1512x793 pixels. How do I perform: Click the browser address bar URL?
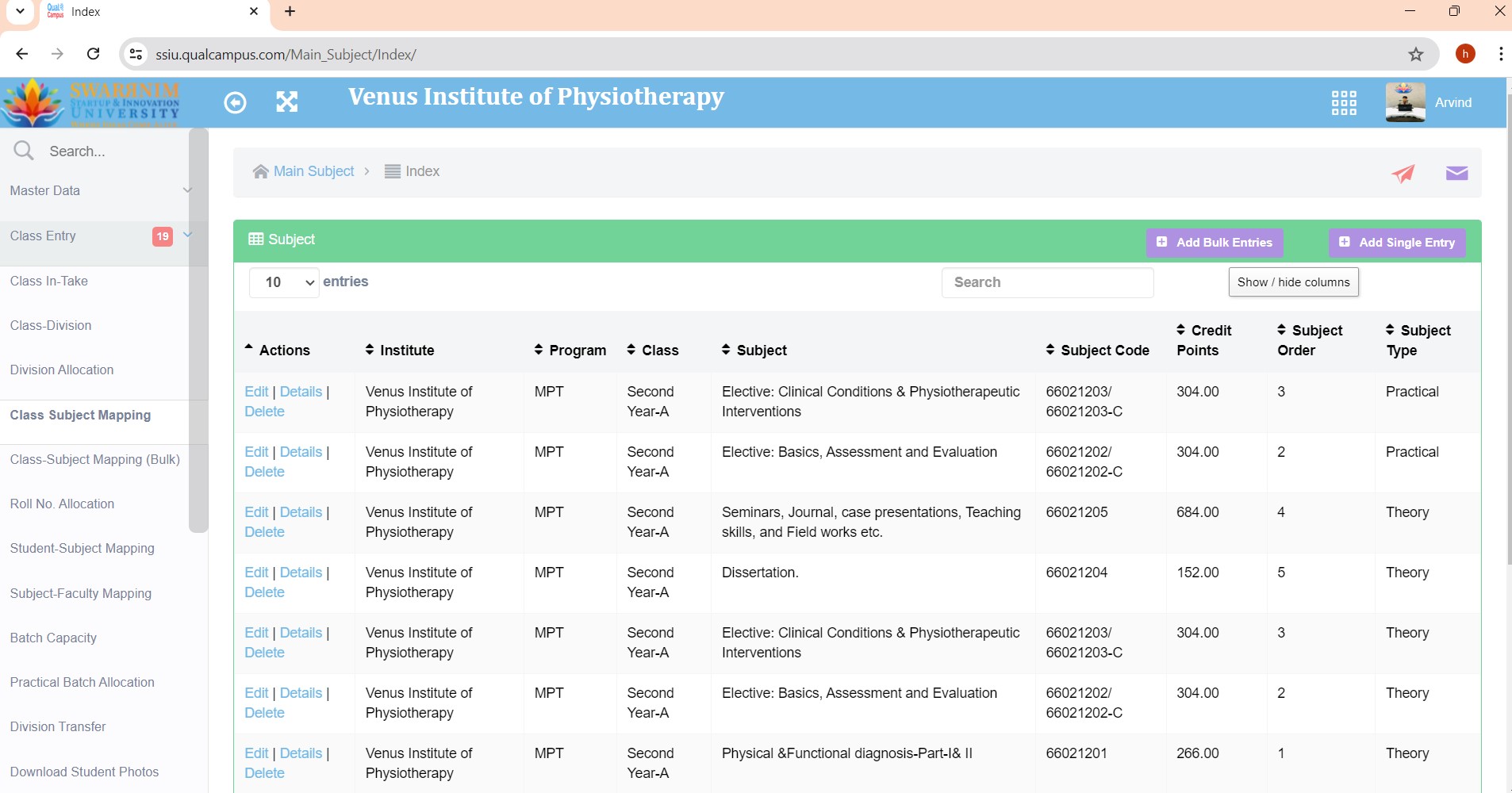coord(286,55)
